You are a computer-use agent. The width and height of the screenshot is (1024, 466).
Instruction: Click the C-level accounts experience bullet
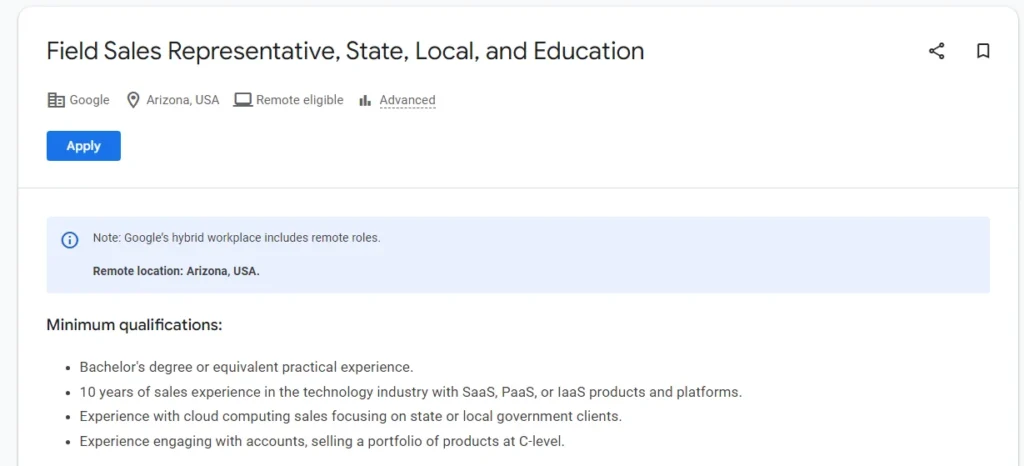click(322, 441)
